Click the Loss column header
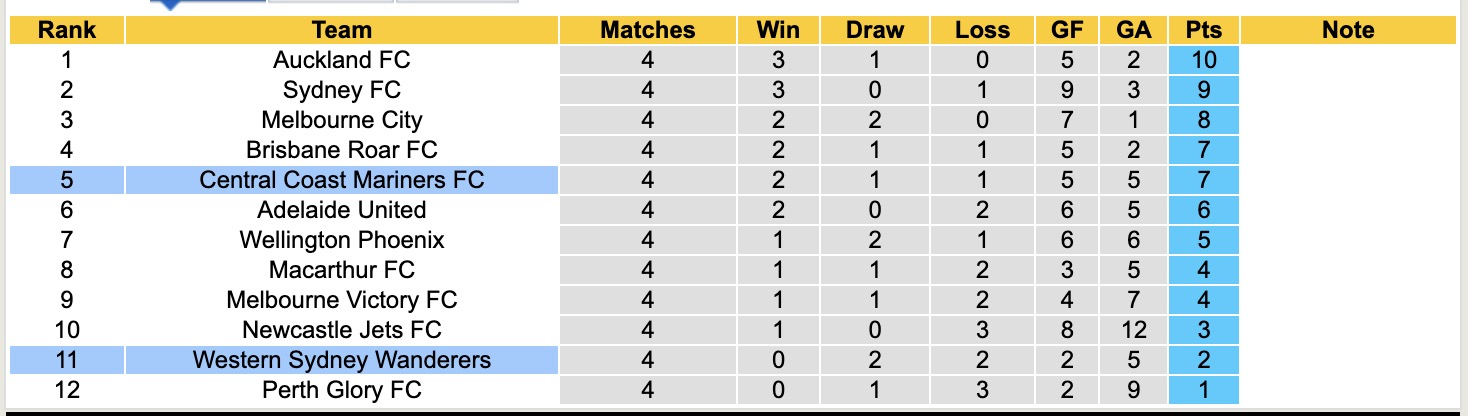Viewport: 1468px width, 416px height. click(982, 30)
